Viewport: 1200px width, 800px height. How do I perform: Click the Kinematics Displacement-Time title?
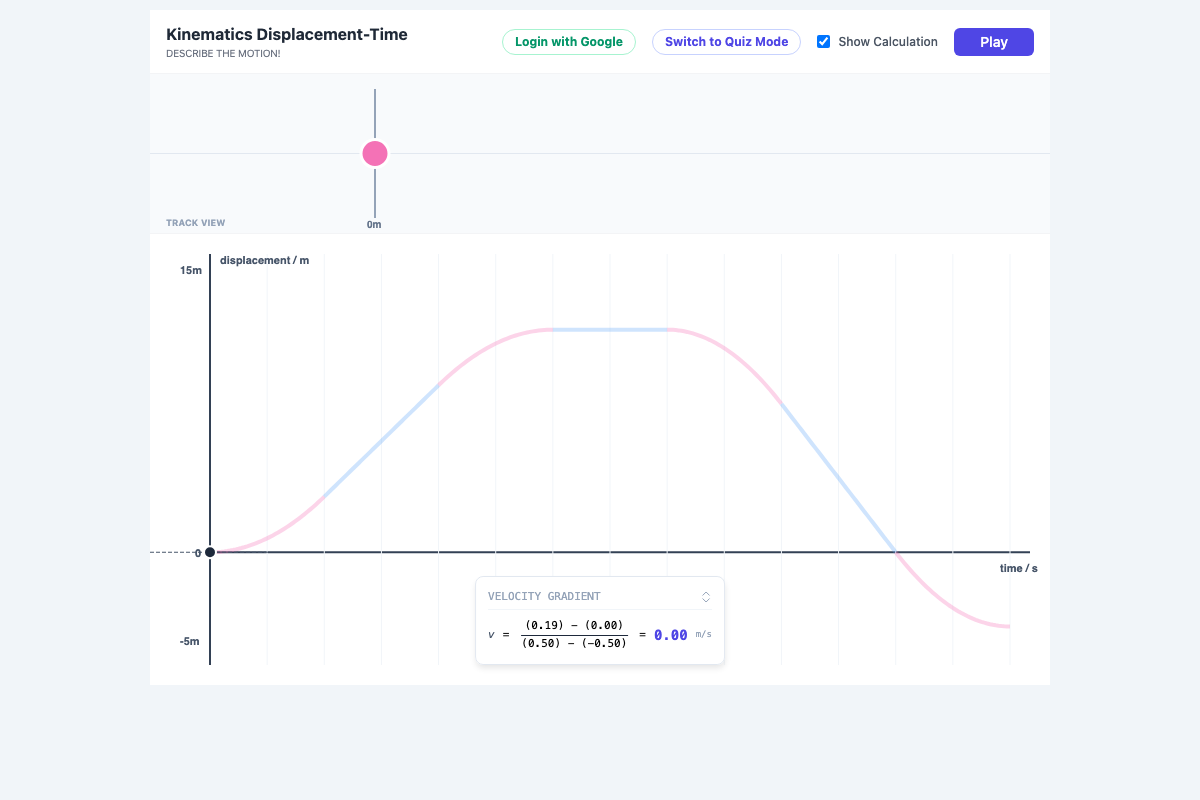(x=287, y=34)
